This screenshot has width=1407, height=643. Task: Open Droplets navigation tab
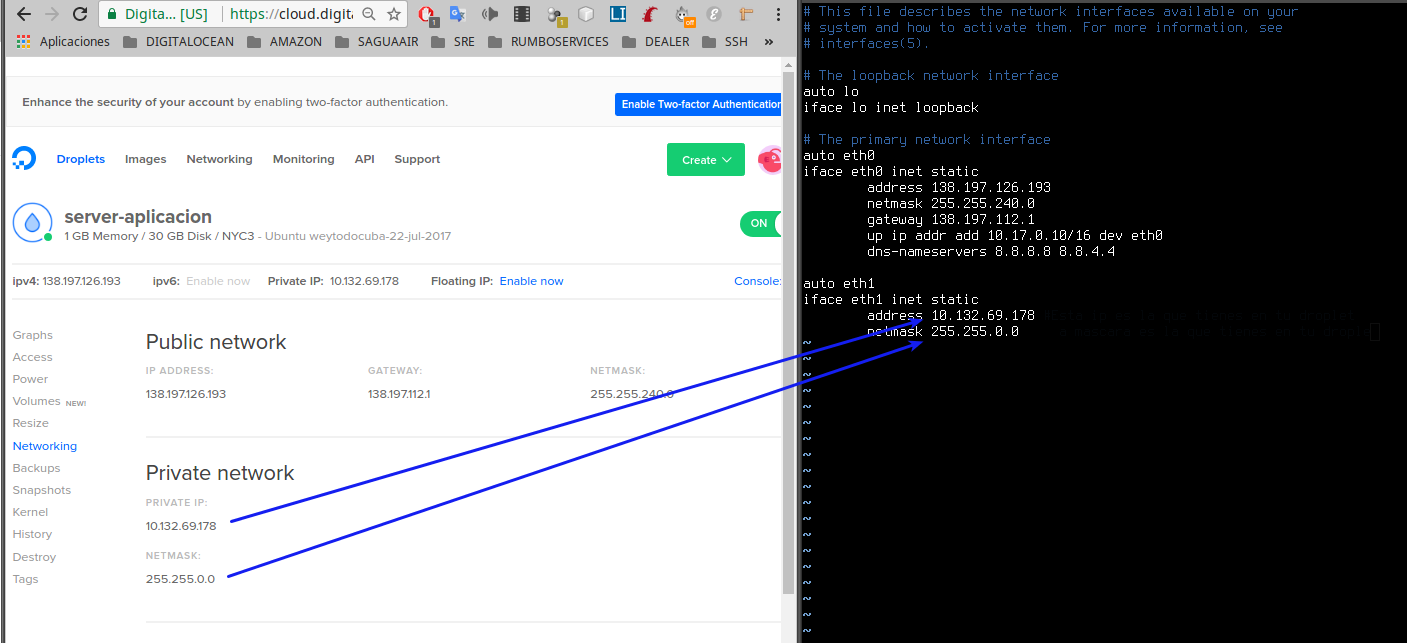click(81, 159)
